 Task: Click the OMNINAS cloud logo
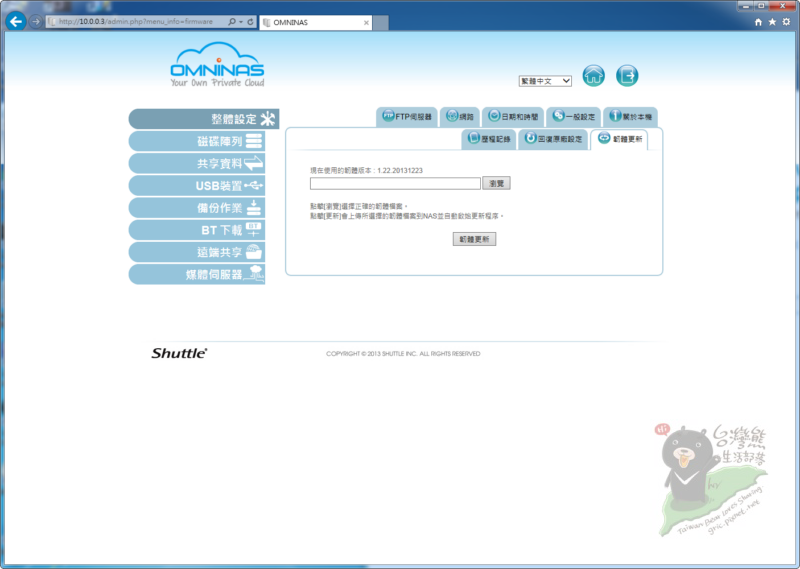(x=217, y=64)
